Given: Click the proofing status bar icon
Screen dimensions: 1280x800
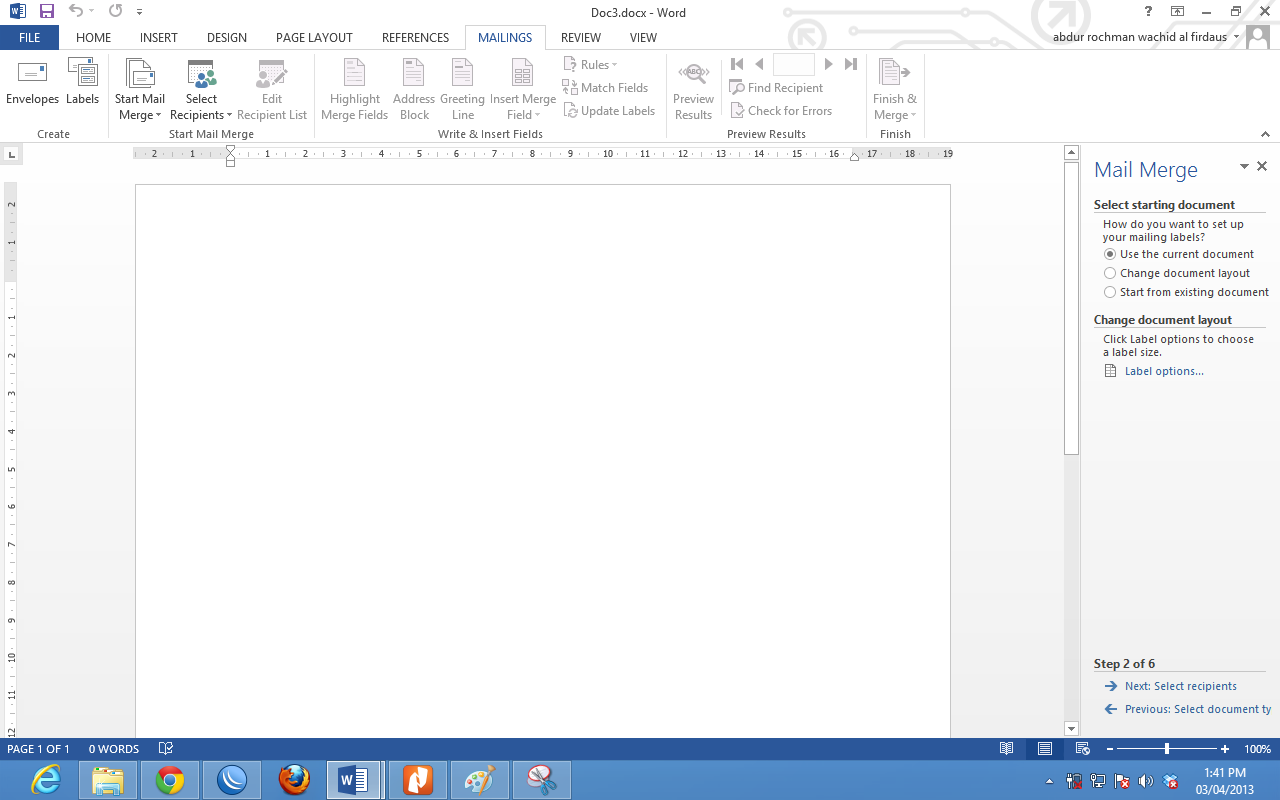Looking at the screenshot, I should click(166, 748).
